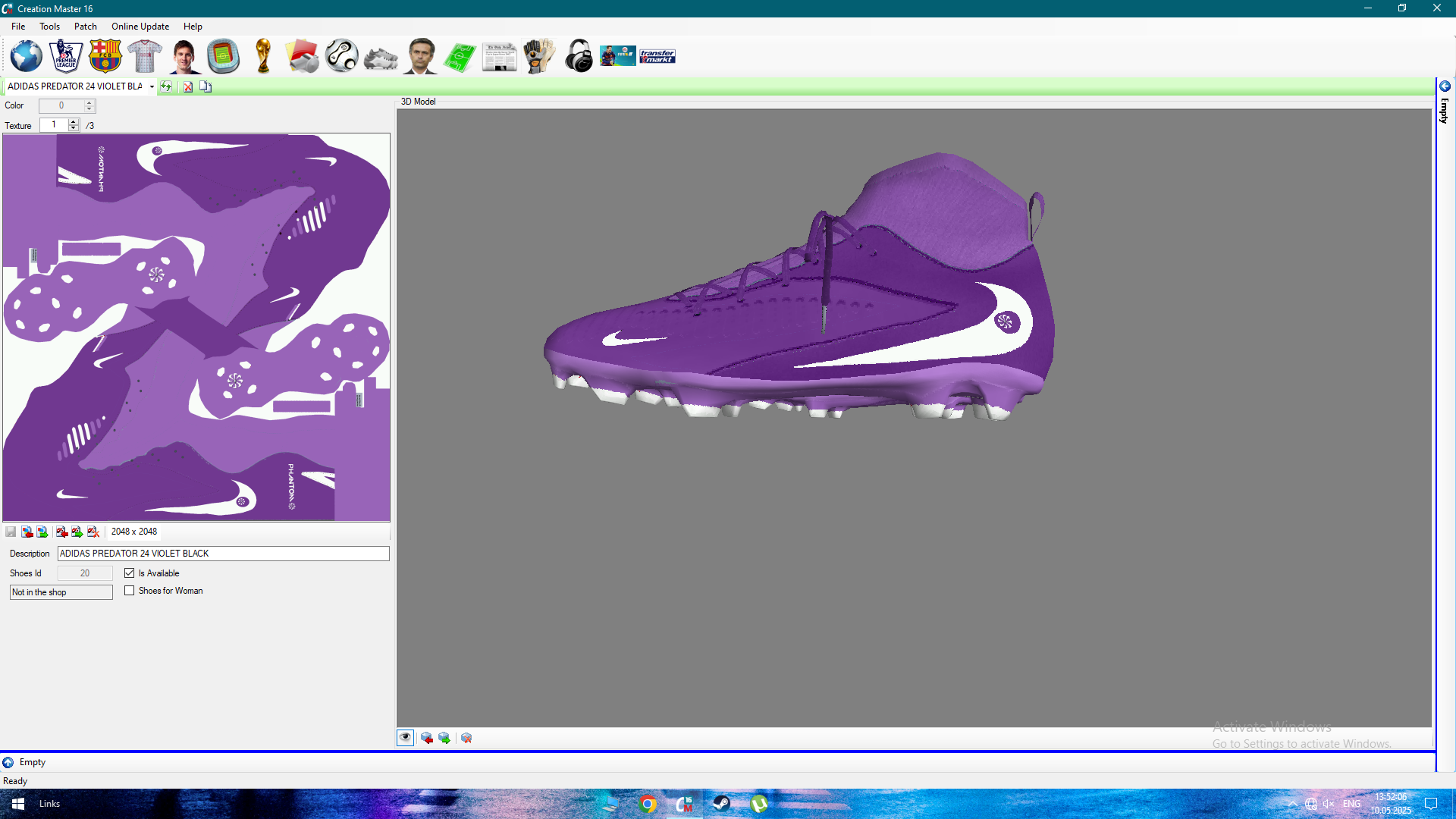Click import texture icon with red arrow
Viewport: 1456px width, 819px height.
coord(27,532)
